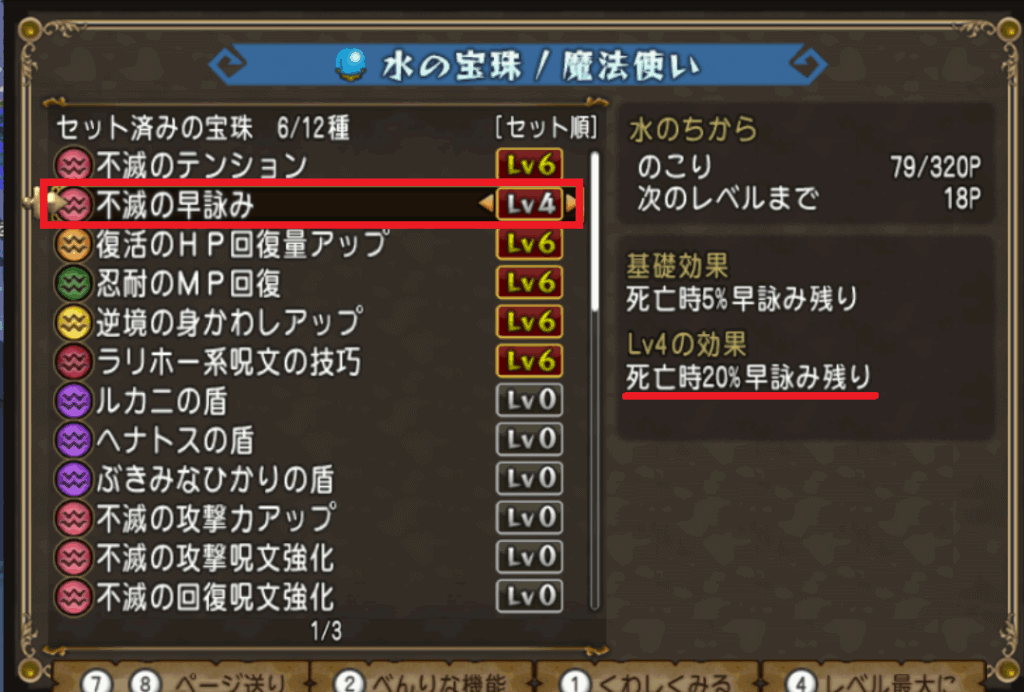Click the purple orb icon beside ルカニの盾

[x=73, y=401]
